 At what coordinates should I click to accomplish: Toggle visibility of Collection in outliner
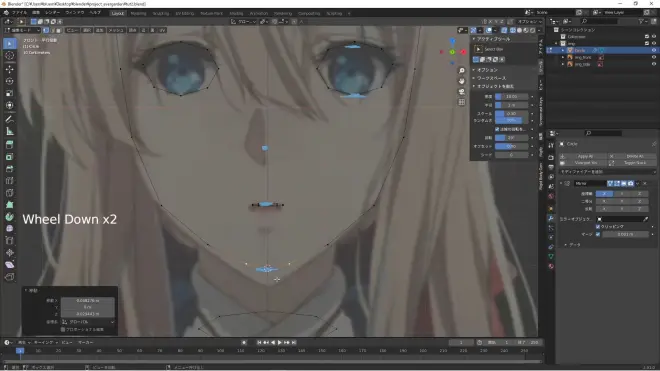[653, 37]
